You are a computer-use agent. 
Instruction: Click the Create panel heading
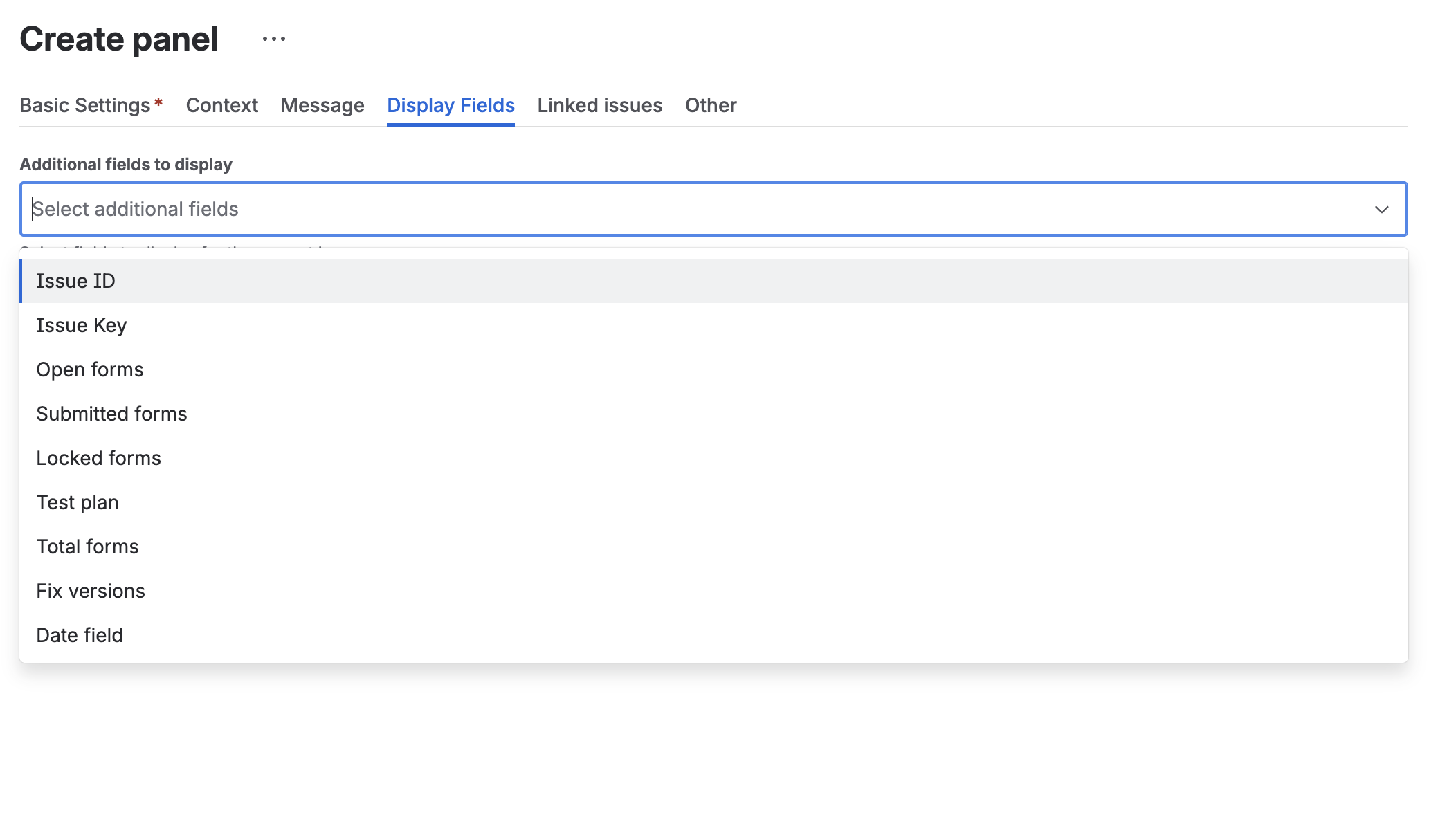pos(119,39)
